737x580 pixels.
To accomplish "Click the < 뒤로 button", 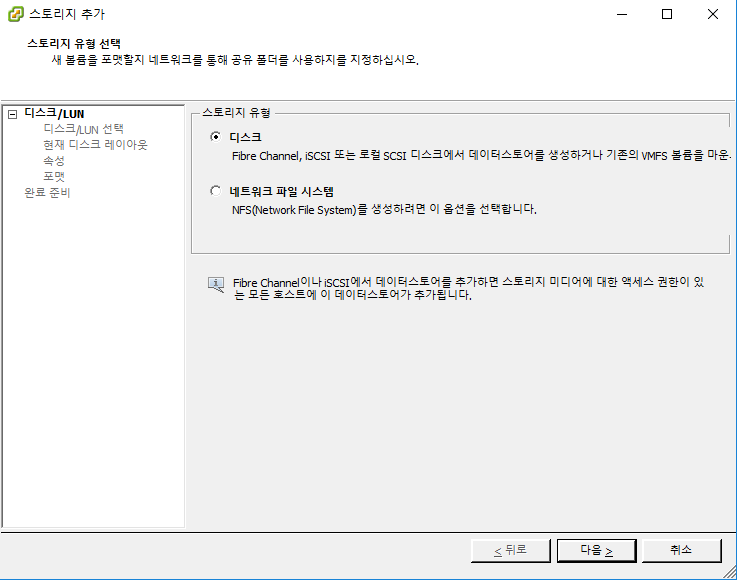I will (x=510, y=550).
